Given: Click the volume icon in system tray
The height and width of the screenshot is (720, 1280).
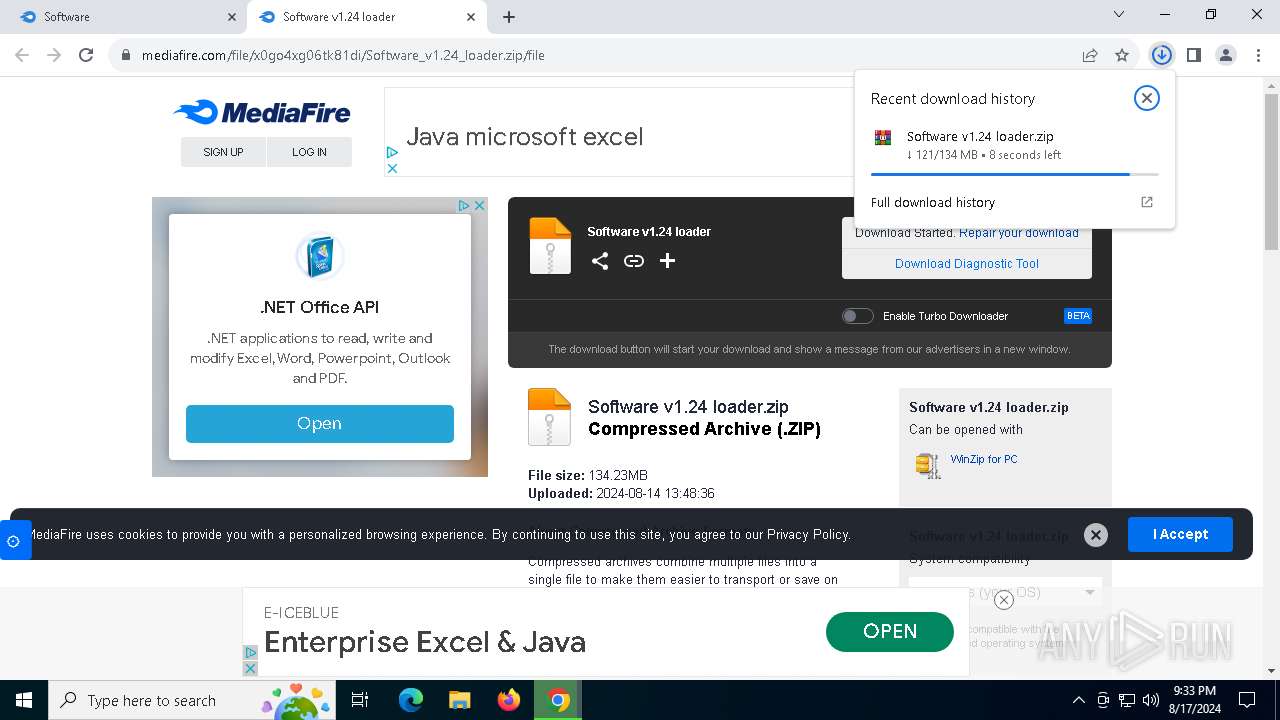Looking at the screenshot, I should [x=1151, y=700].
